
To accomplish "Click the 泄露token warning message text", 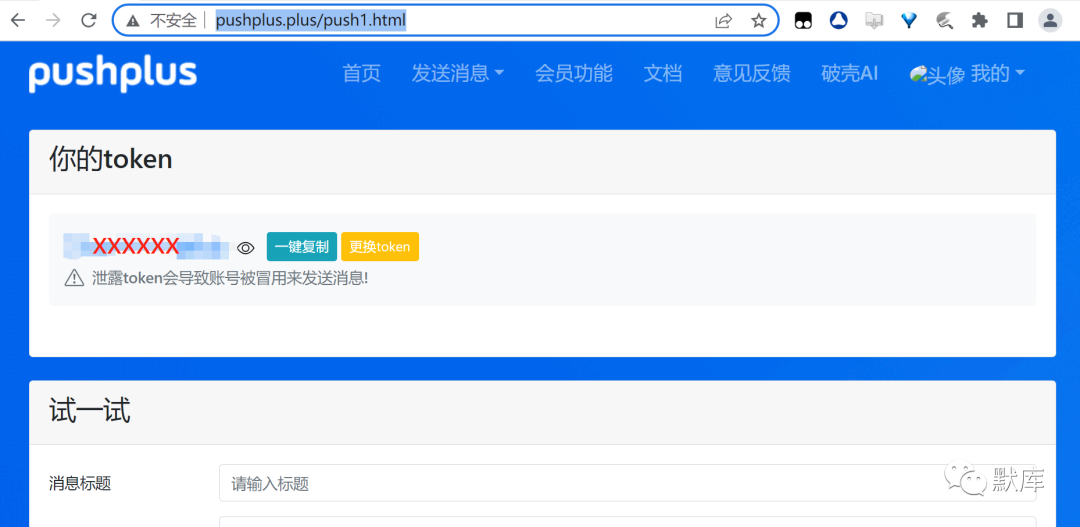I will click(x=230, y=278).
